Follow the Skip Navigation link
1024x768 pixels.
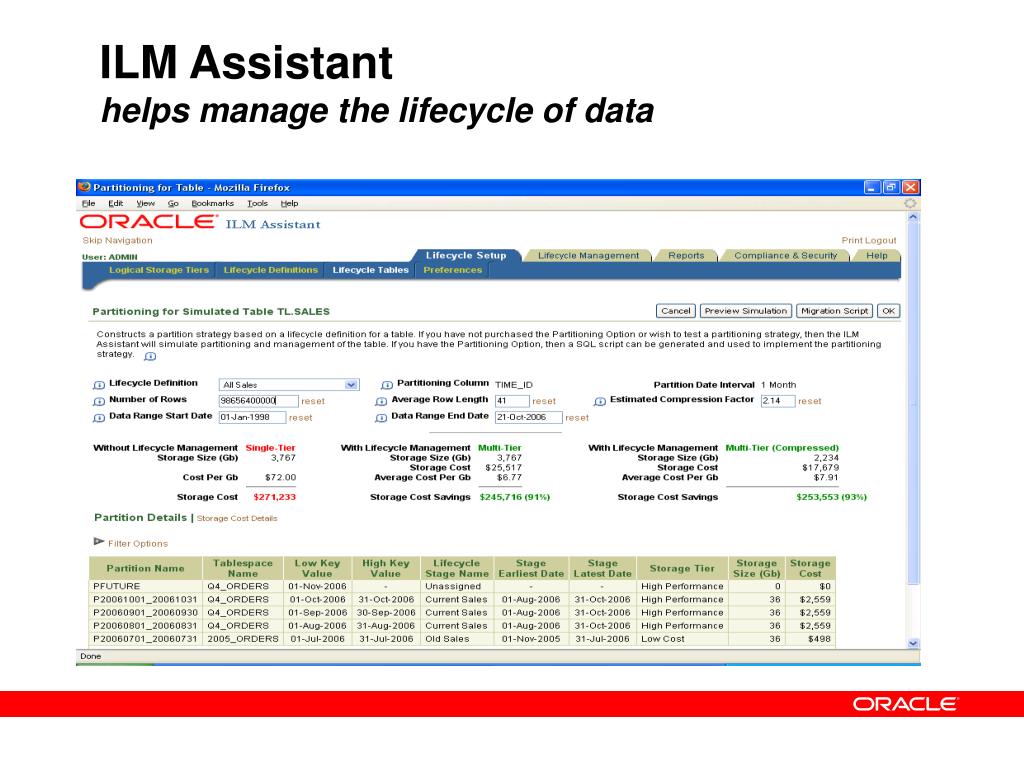point(118,240)
